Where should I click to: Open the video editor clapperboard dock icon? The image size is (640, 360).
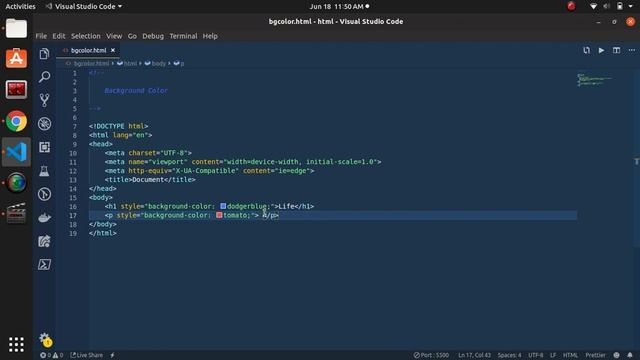(16, 213)
